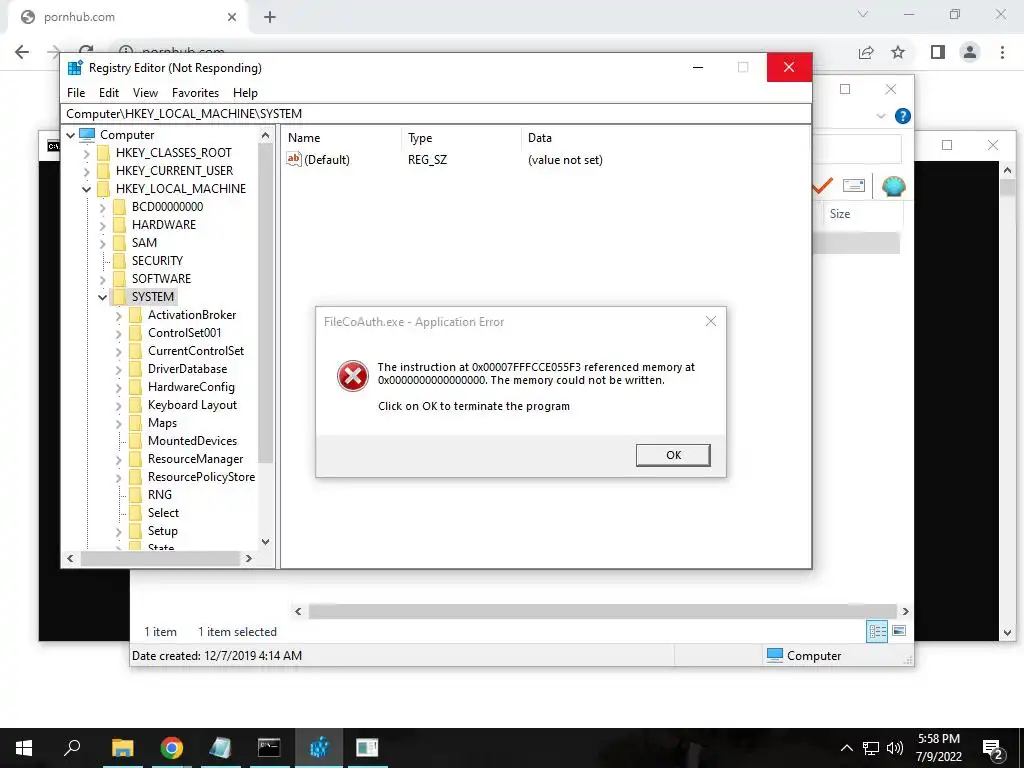Viewport: 1024px width, 768px height.
Task: Bookmark this page with the star icon
Action: tap(898, 52)
